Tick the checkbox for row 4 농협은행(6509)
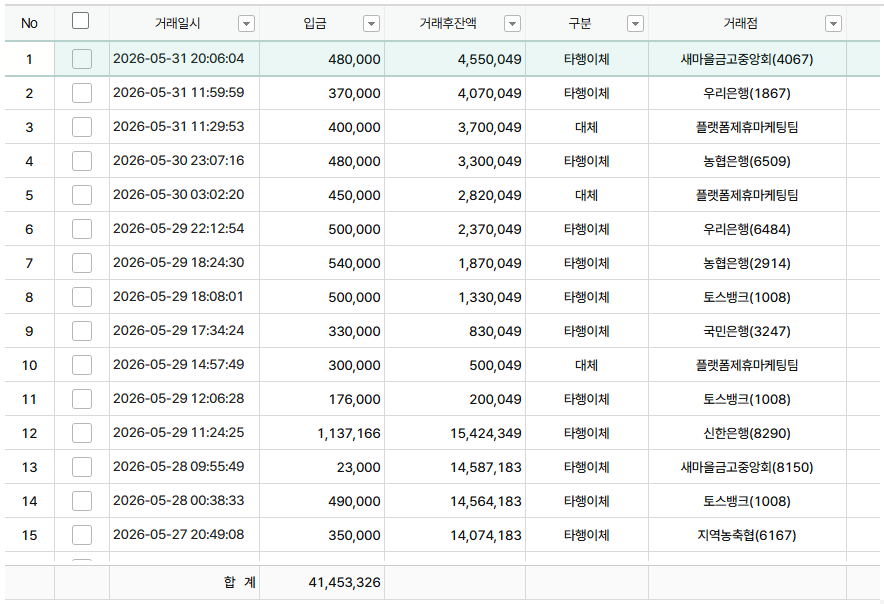This screenshot has height=604, width=884. tap(82, 161)
